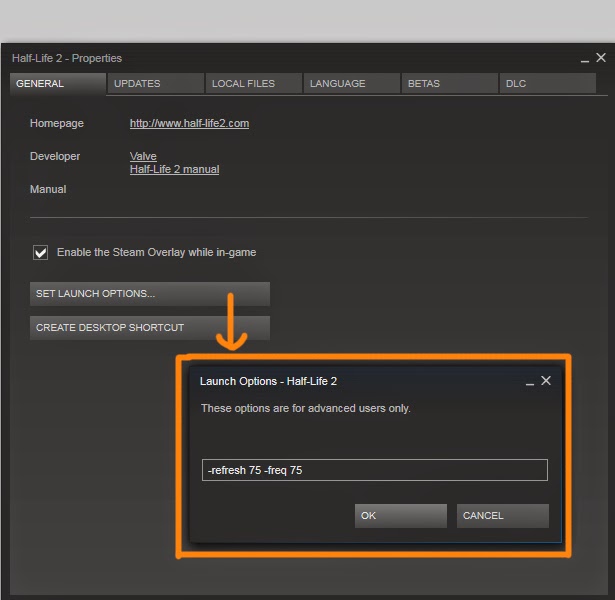Close the Half-Life 2 Properties window
The height and width of the screenshot is (600, 615).
(x=601, y=58)
